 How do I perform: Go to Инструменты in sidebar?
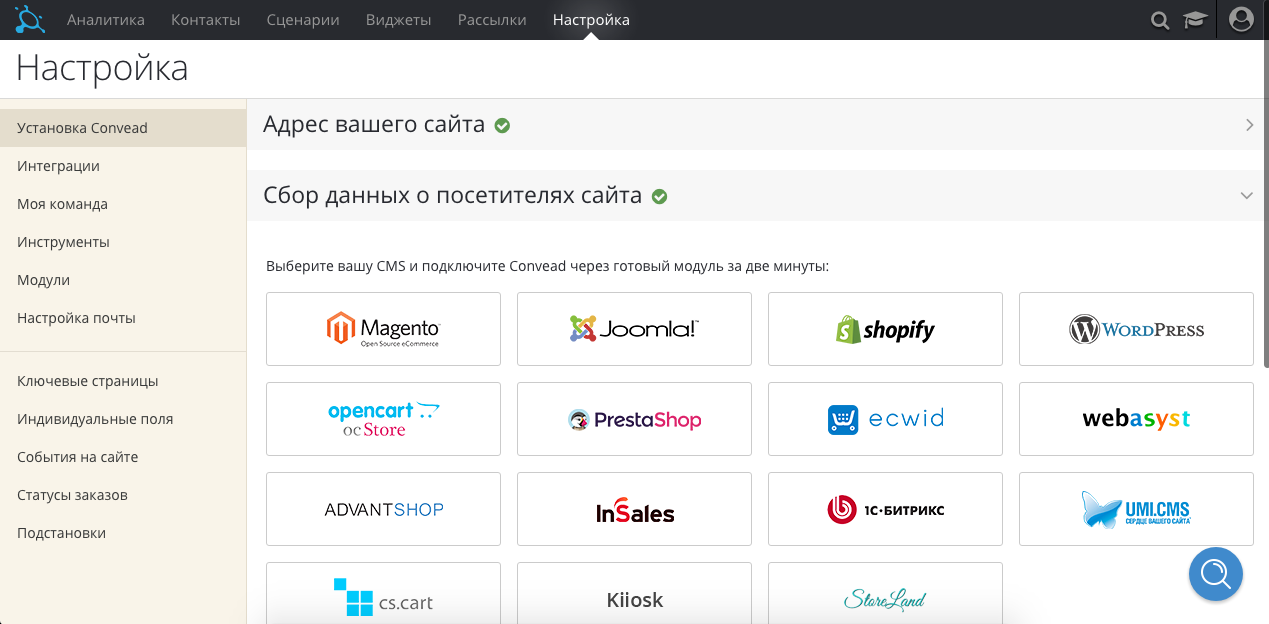pos(123,242)
